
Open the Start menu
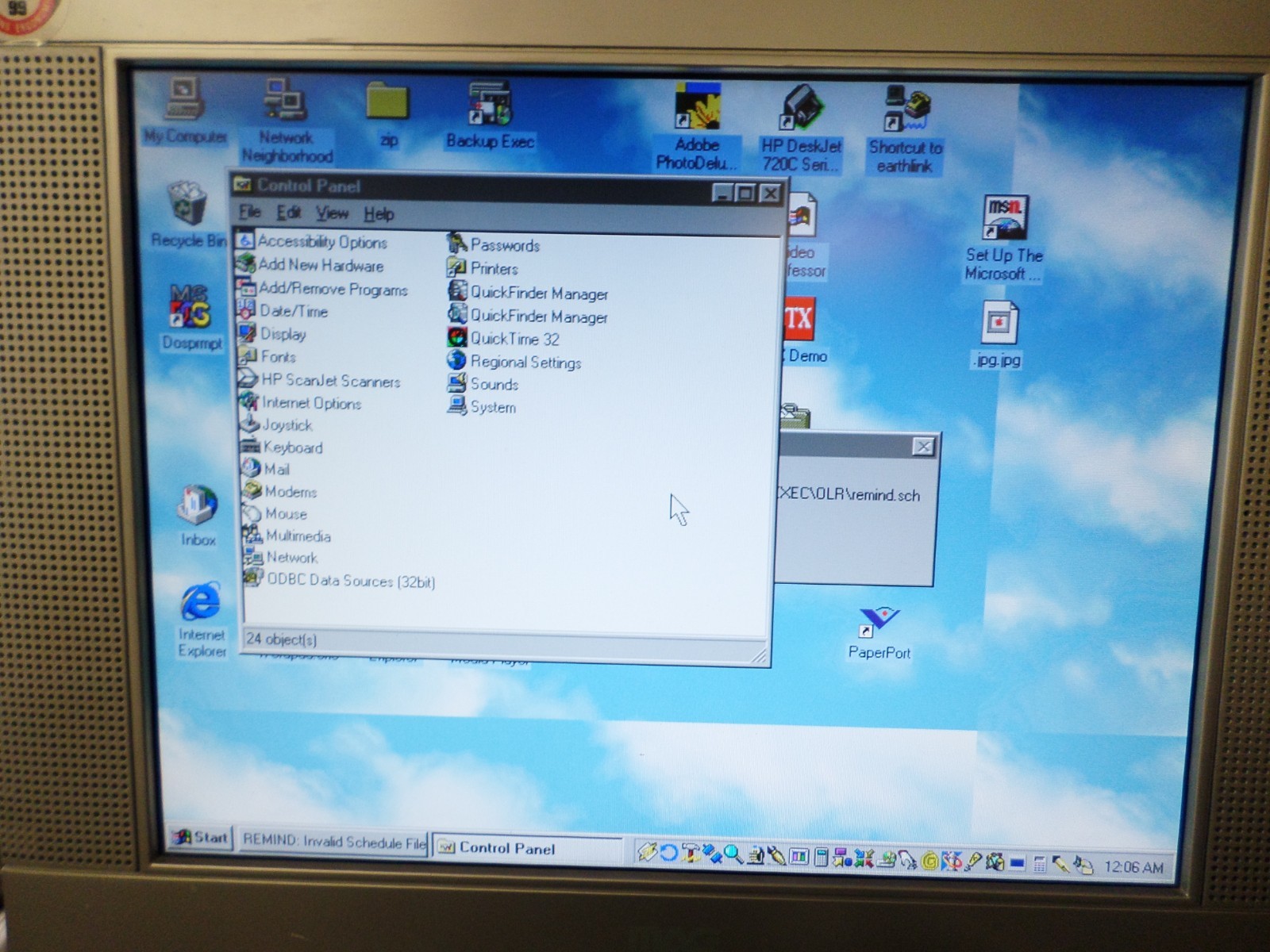[x=201, y=837]
